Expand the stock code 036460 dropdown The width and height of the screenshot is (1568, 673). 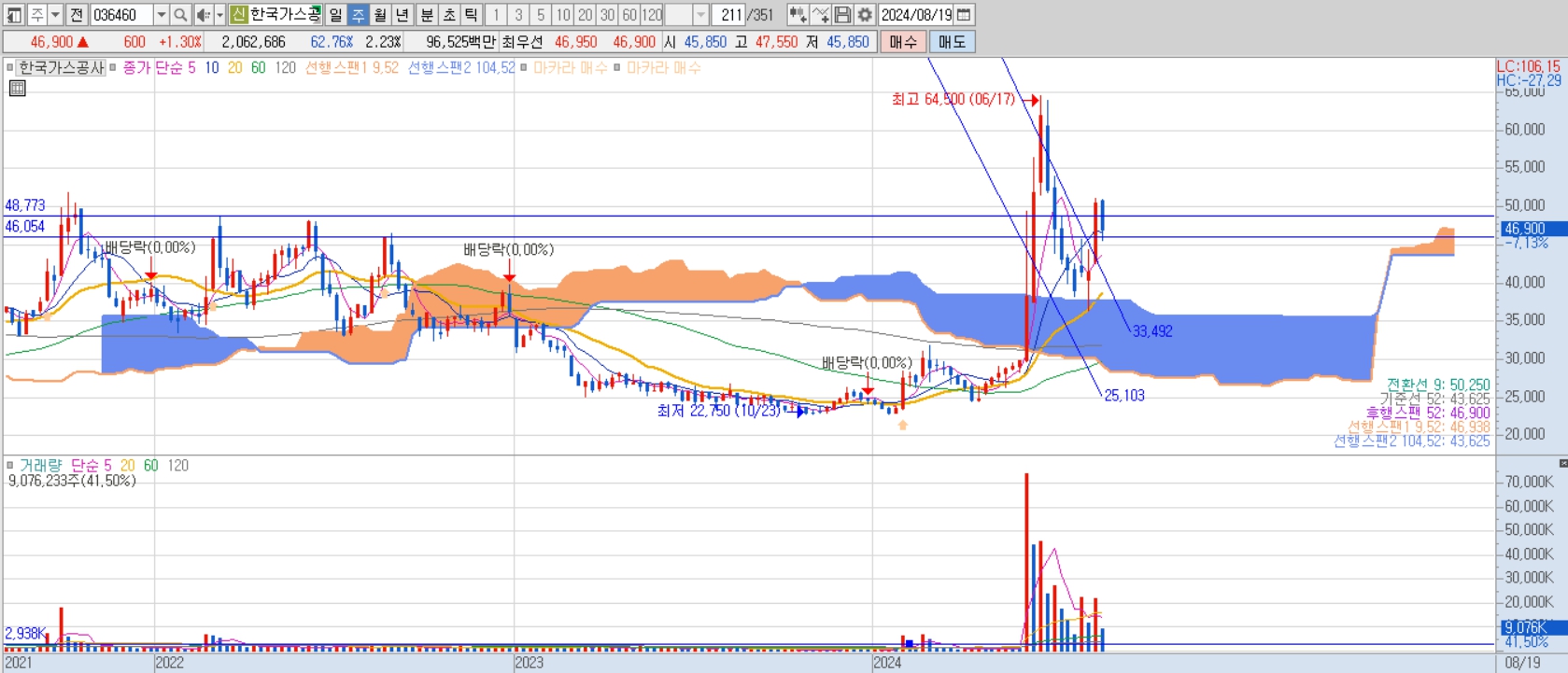(161, 15)
